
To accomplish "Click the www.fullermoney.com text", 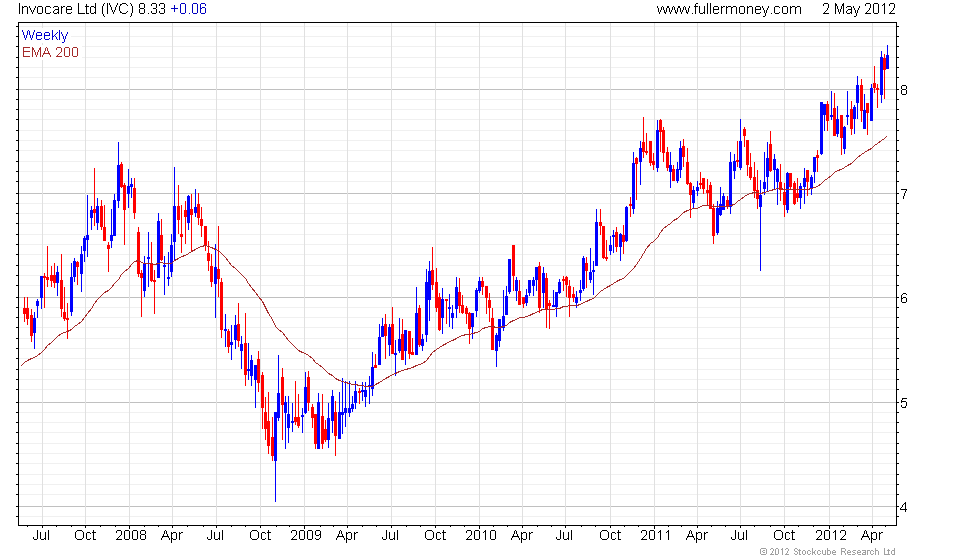I will pyautogui.click(x=729, y=9).
